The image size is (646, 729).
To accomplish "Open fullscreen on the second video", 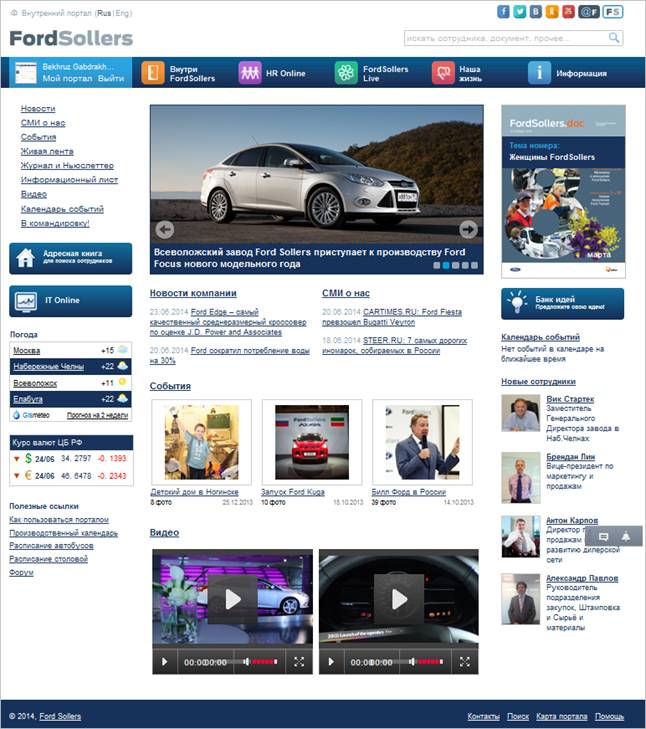I will point(465,662).
